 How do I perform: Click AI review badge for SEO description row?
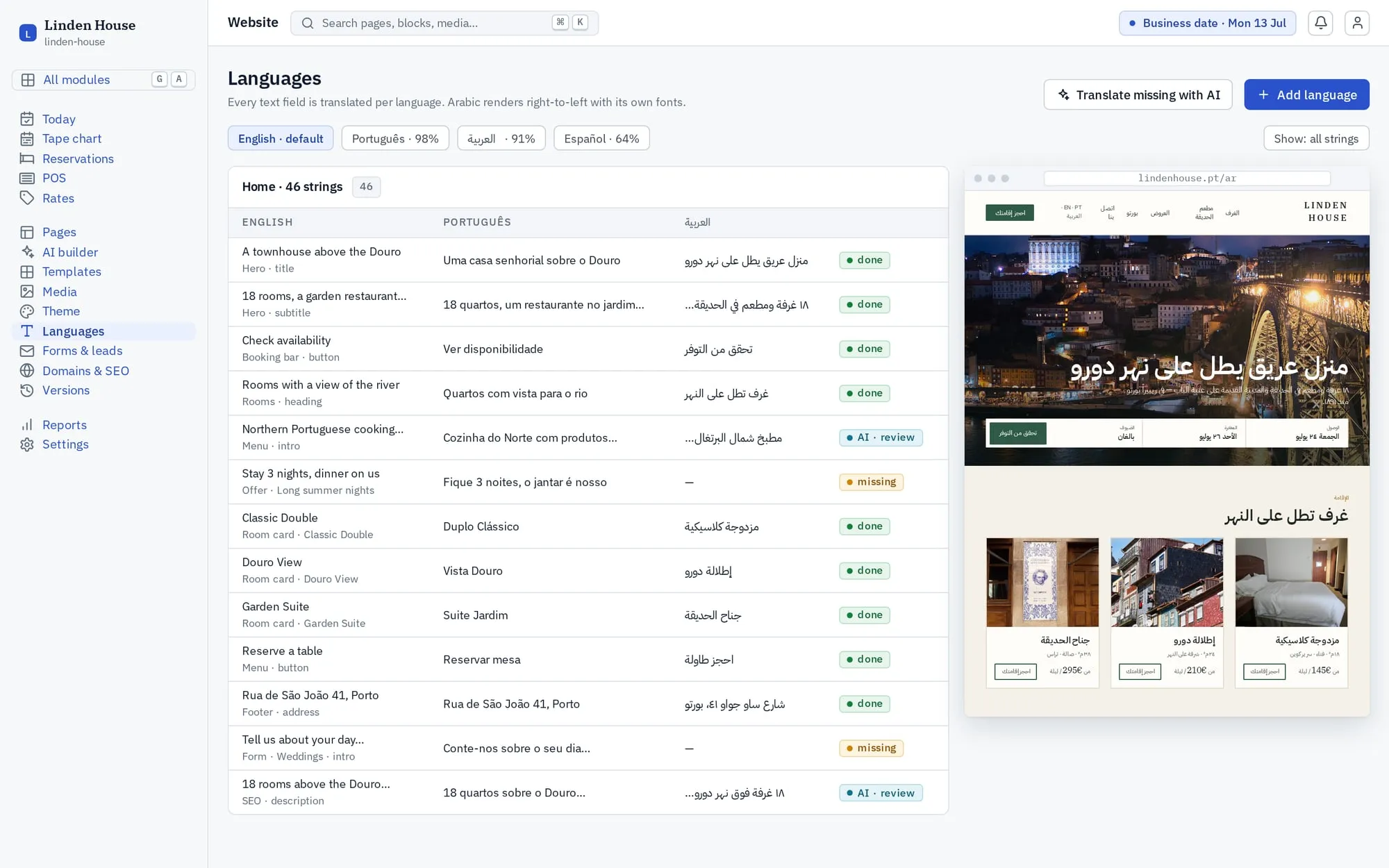(x=881, y=792)
